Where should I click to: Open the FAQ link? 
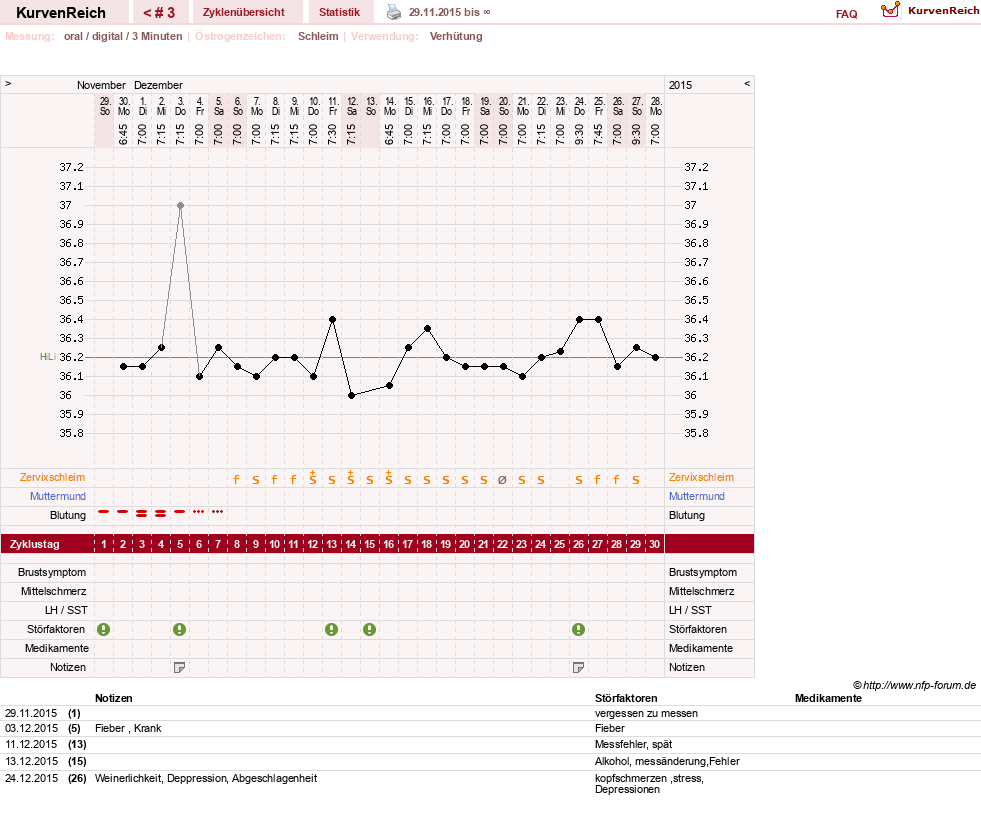coord(846,14)
